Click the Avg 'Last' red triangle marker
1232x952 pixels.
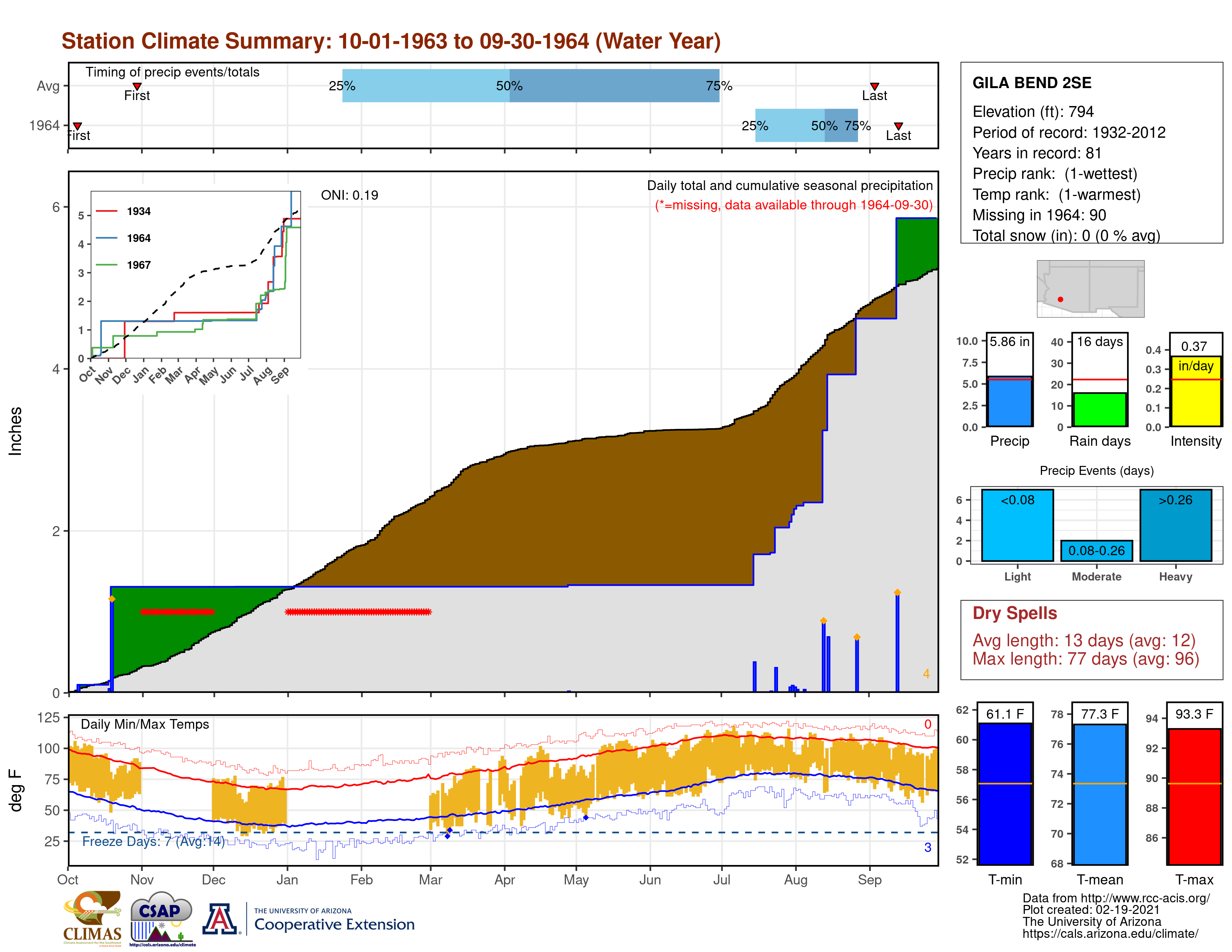(874, 86)
